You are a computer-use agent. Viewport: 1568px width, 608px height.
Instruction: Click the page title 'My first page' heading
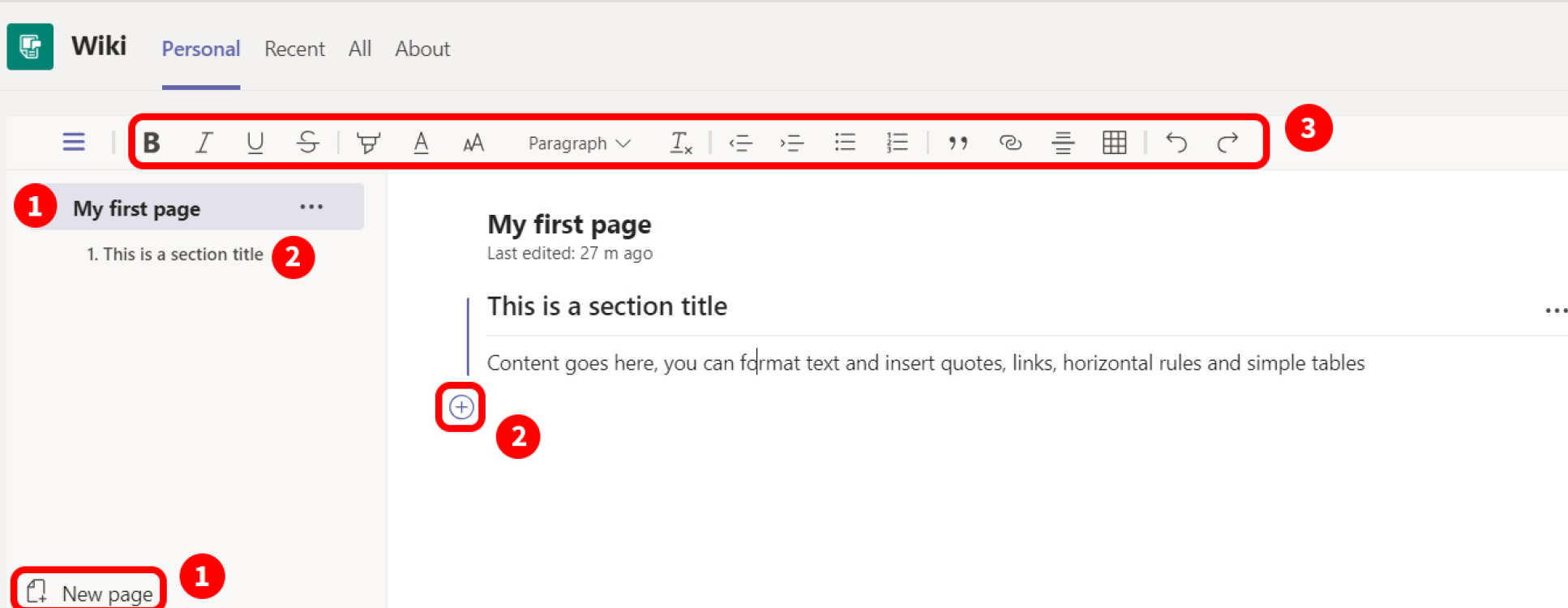point(569,225)
